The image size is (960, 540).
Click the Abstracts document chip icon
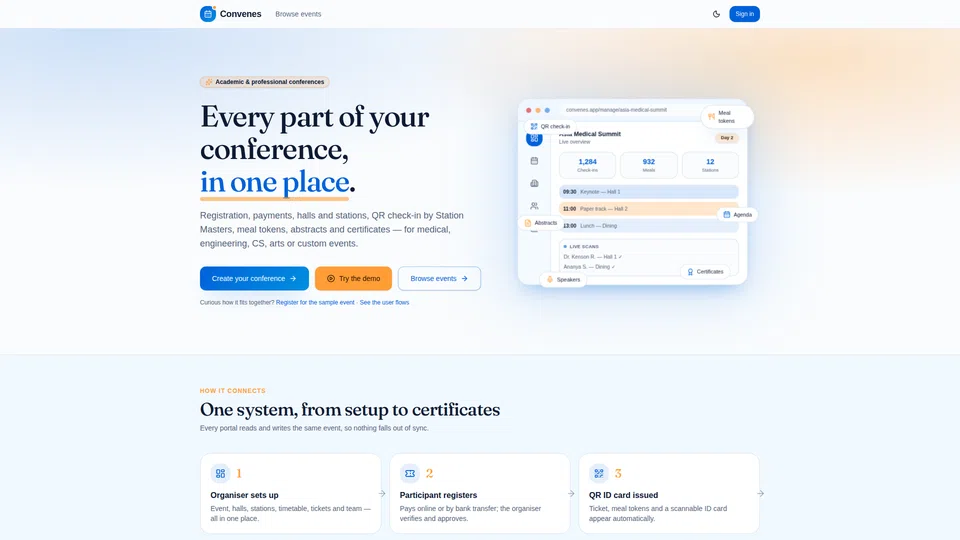pos(528,223)
